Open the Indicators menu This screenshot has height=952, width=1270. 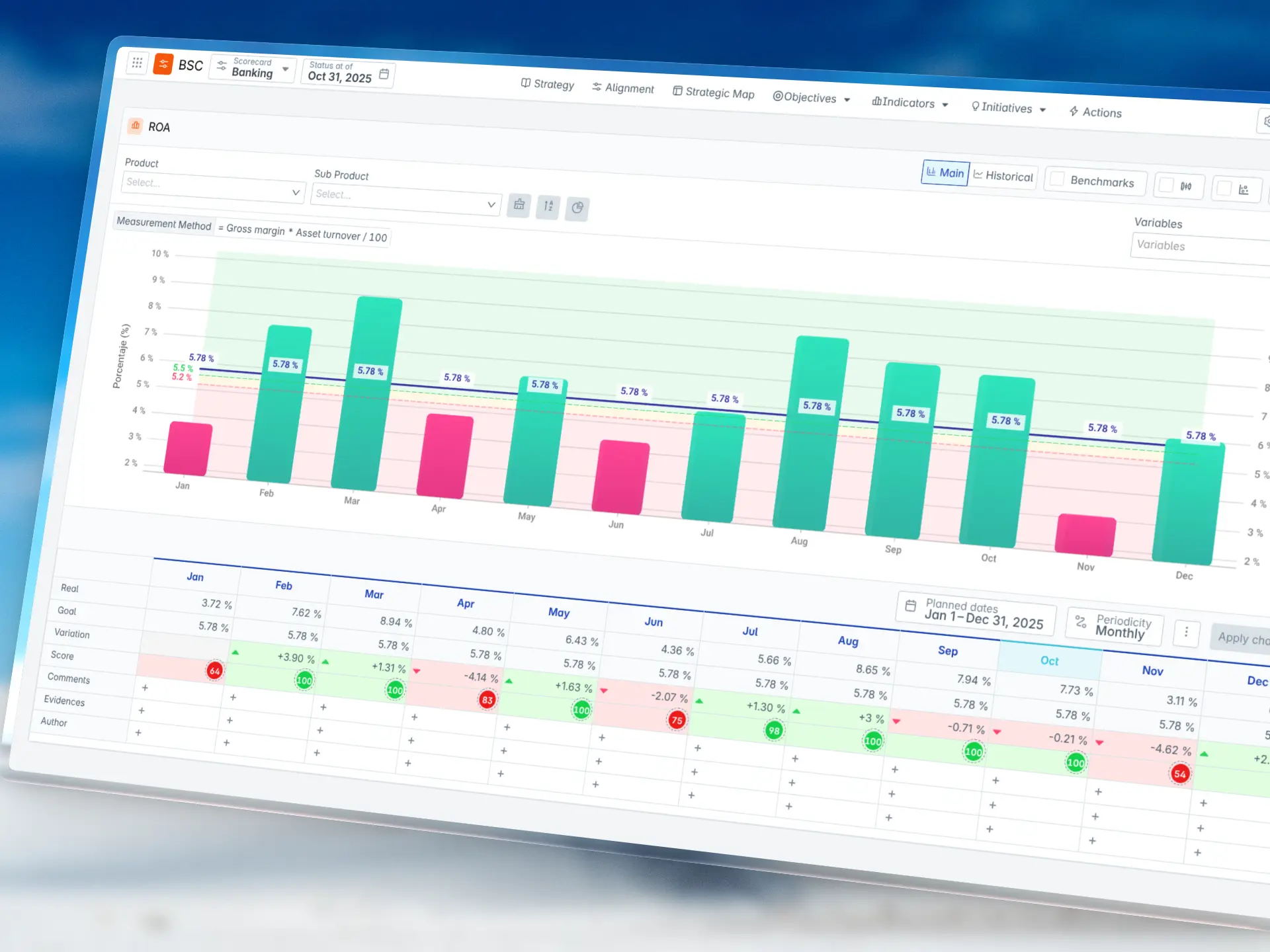910,103
